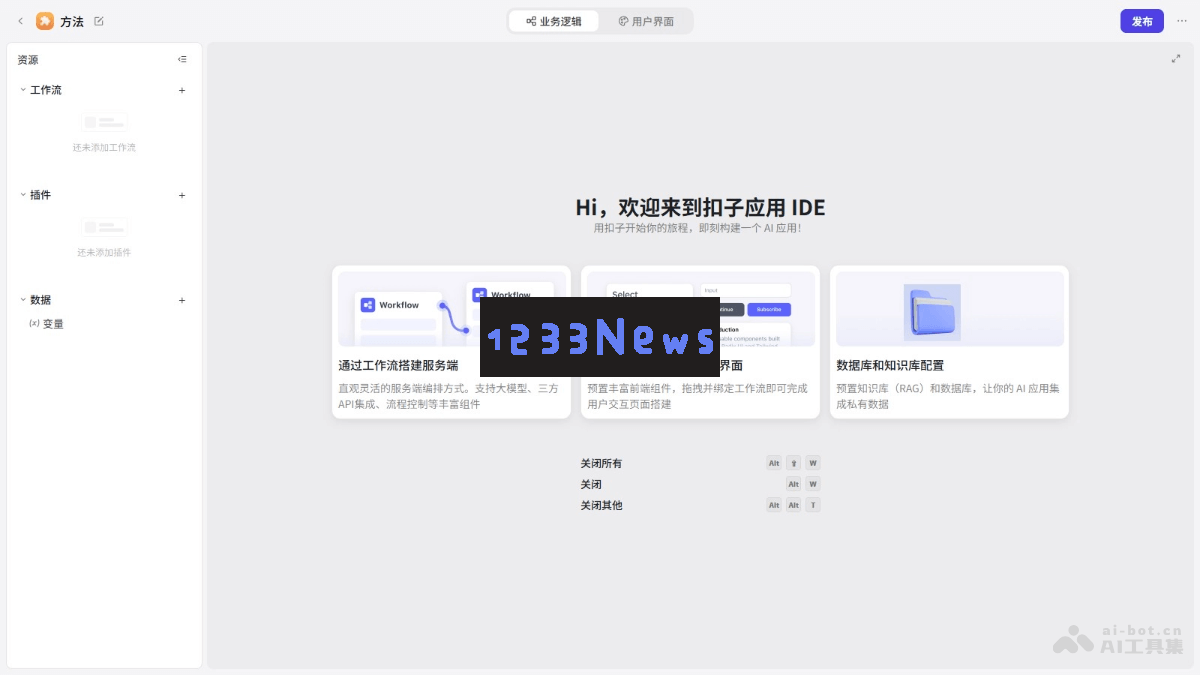The width and height of the screenshot is (1200, 675).
Task: Click the 还未添加工作流 placeholder text
Action: click(104, 148)
